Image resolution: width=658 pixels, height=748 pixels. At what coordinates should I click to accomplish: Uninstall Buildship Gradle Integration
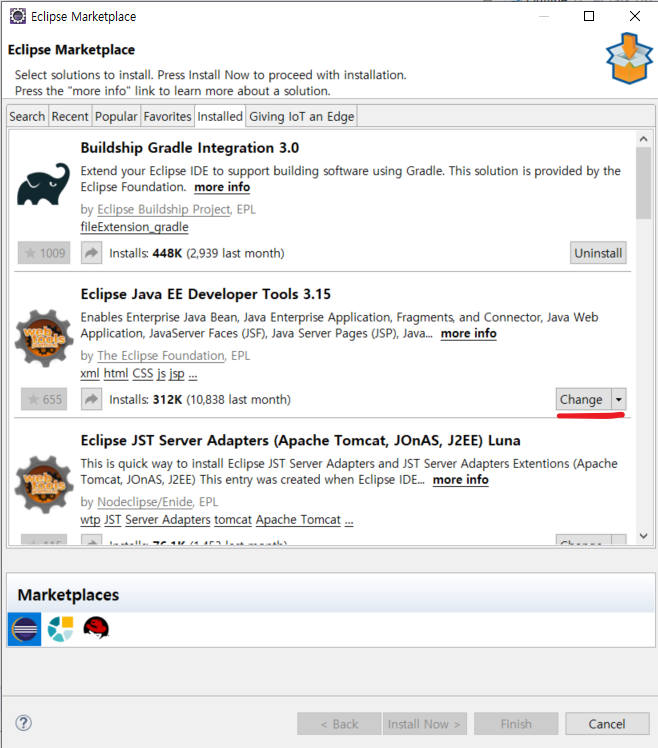(598, 253)
